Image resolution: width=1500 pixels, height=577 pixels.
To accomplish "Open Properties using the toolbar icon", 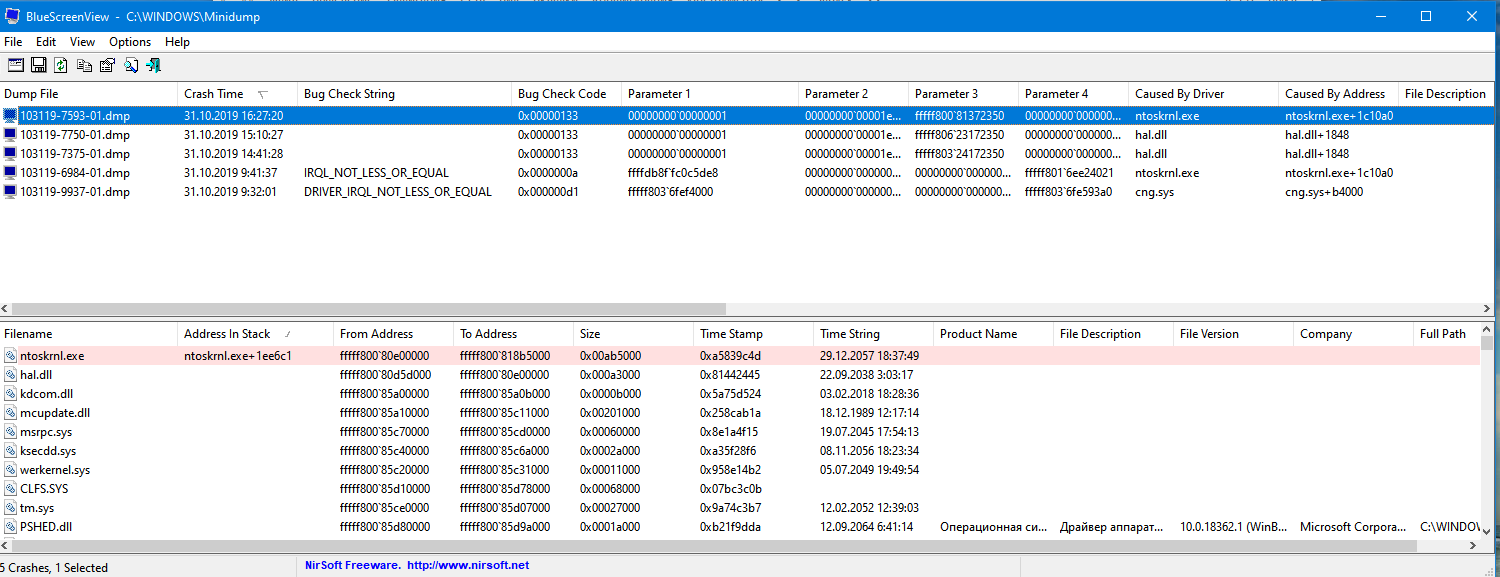I will [x=107, y=65].
